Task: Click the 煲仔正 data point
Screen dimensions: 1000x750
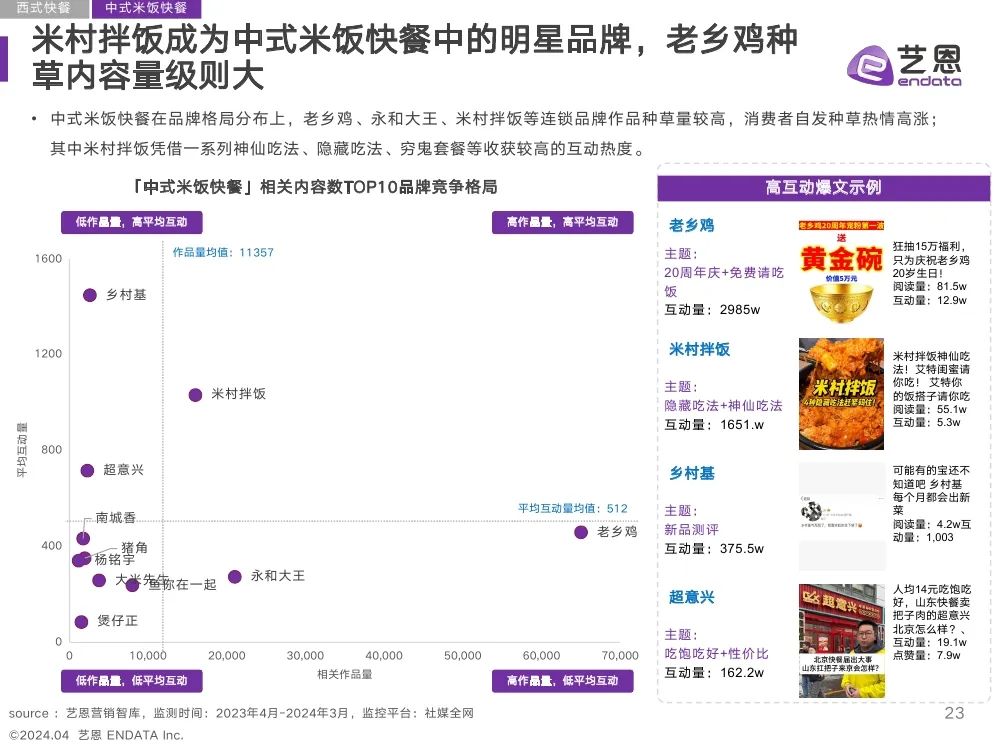Action: tap(81, 622)
